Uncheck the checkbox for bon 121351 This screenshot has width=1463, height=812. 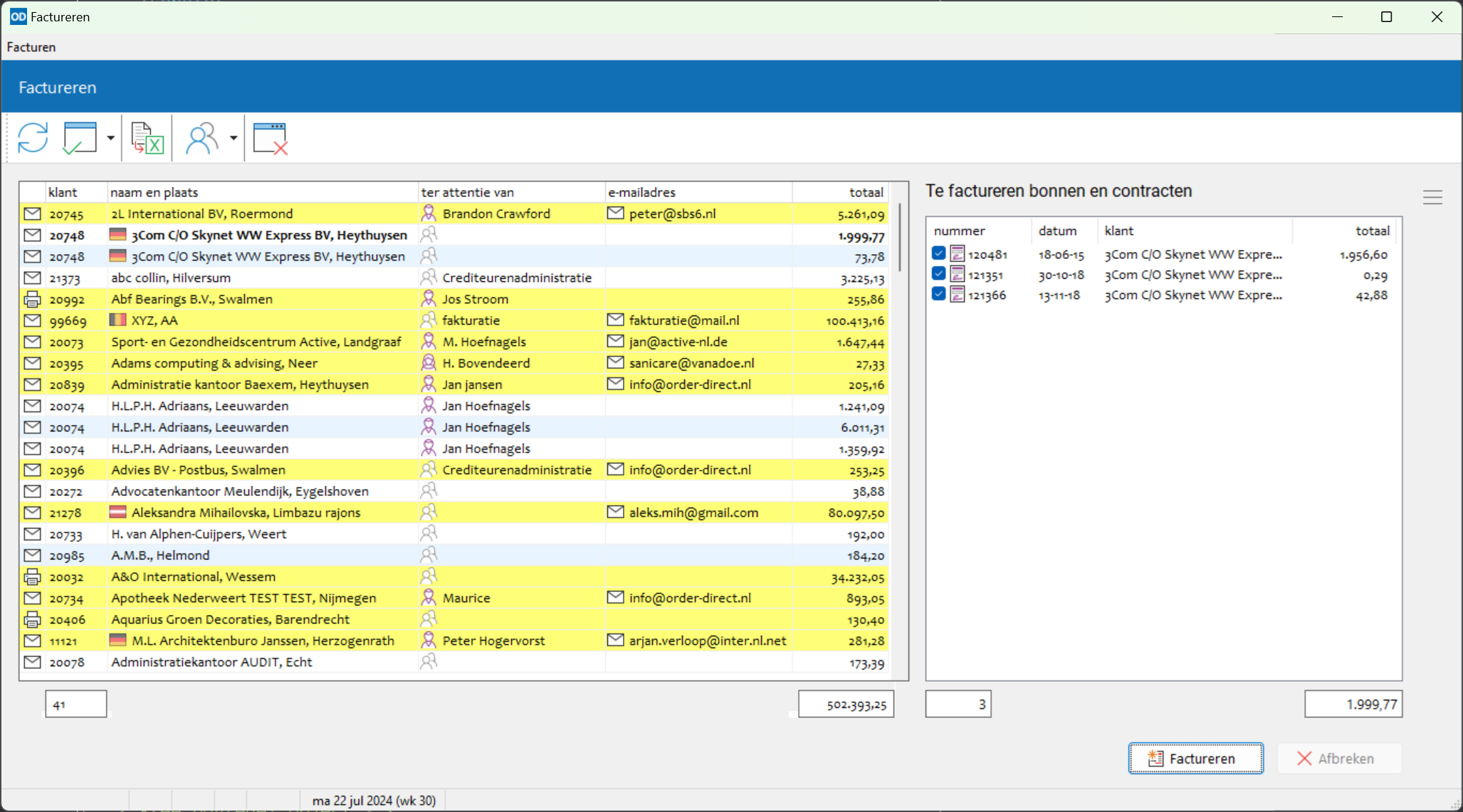[x=938, y=274]
